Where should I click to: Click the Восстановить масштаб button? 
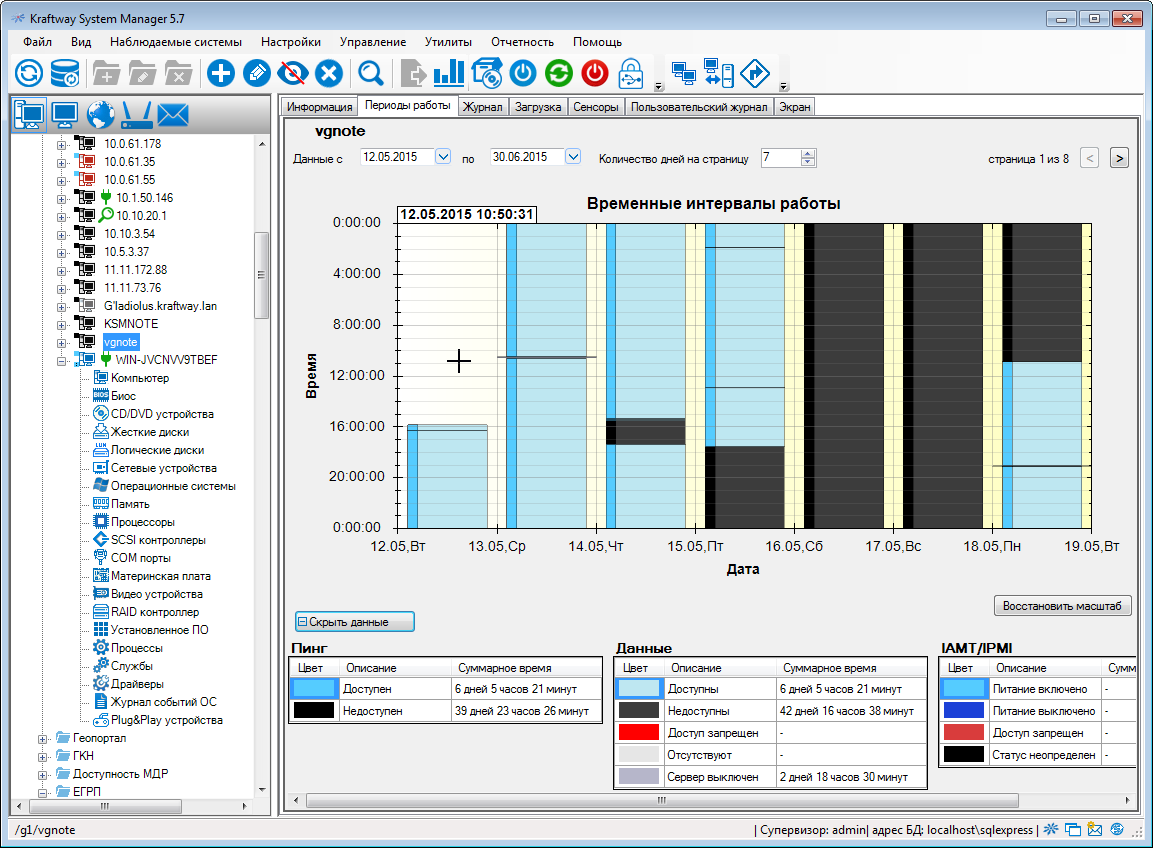pos(1062,605)
